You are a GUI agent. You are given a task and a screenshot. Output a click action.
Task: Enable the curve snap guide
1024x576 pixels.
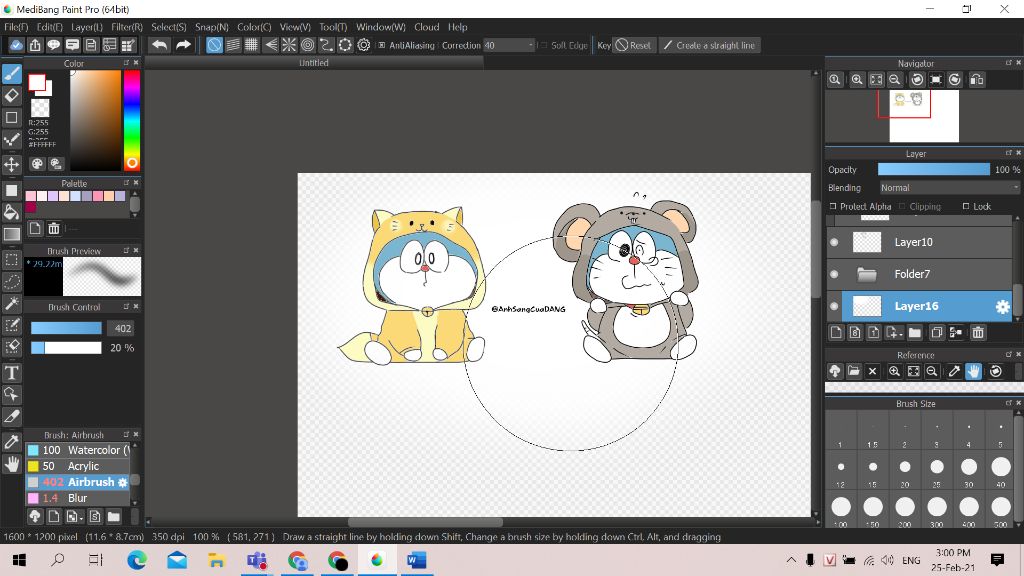tap(327, 45)
